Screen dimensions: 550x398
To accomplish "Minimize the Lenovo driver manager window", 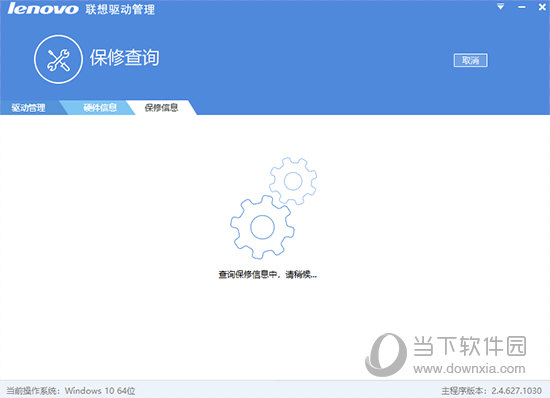I will pos(522,7).
